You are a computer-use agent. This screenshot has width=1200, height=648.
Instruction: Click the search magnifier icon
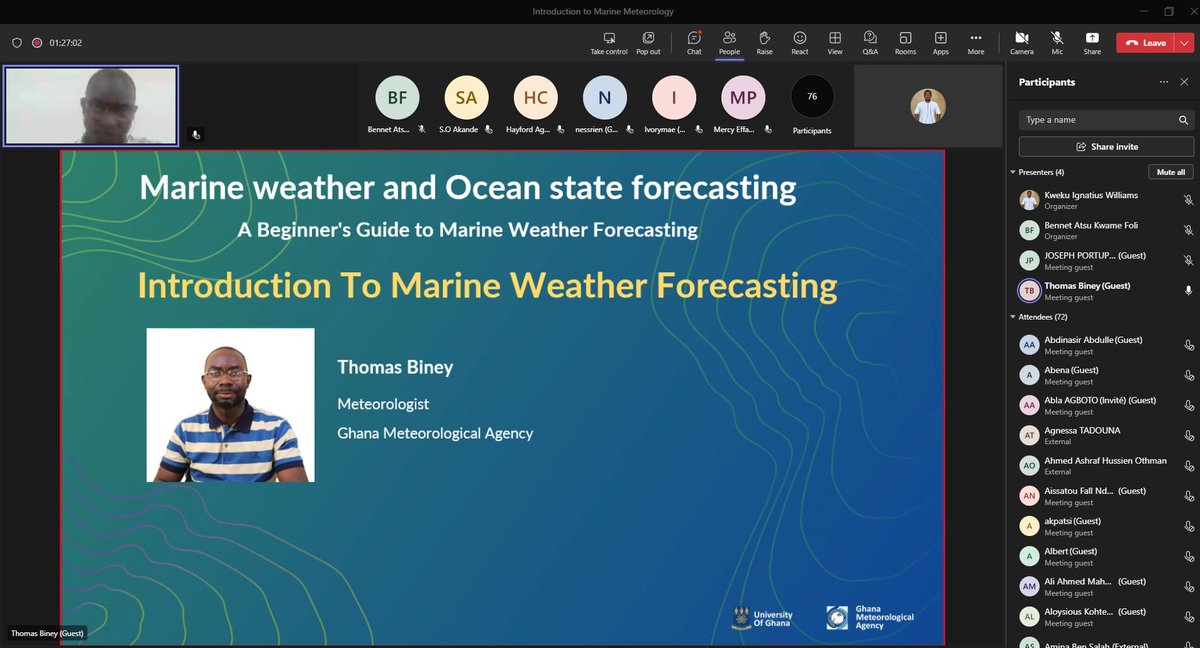point(1183,120)
